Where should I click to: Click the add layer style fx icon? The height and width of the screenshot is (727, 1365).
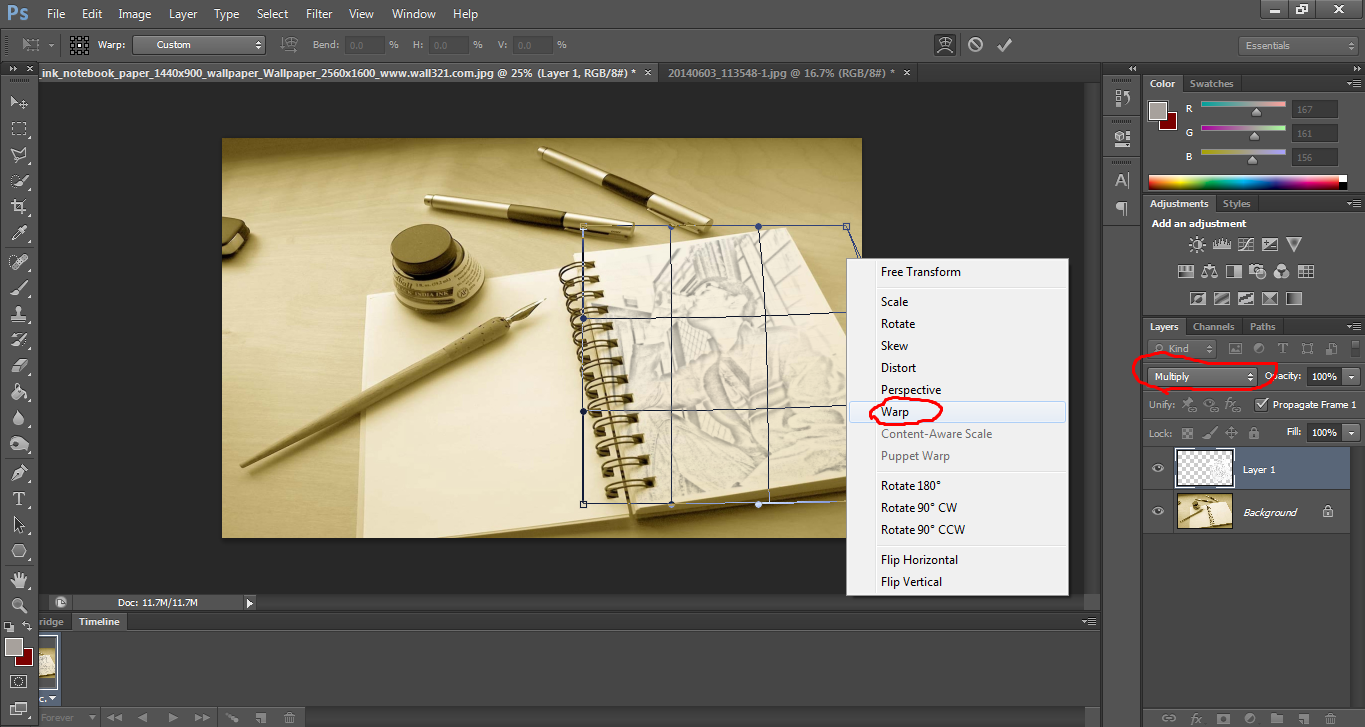point(1196,718)
